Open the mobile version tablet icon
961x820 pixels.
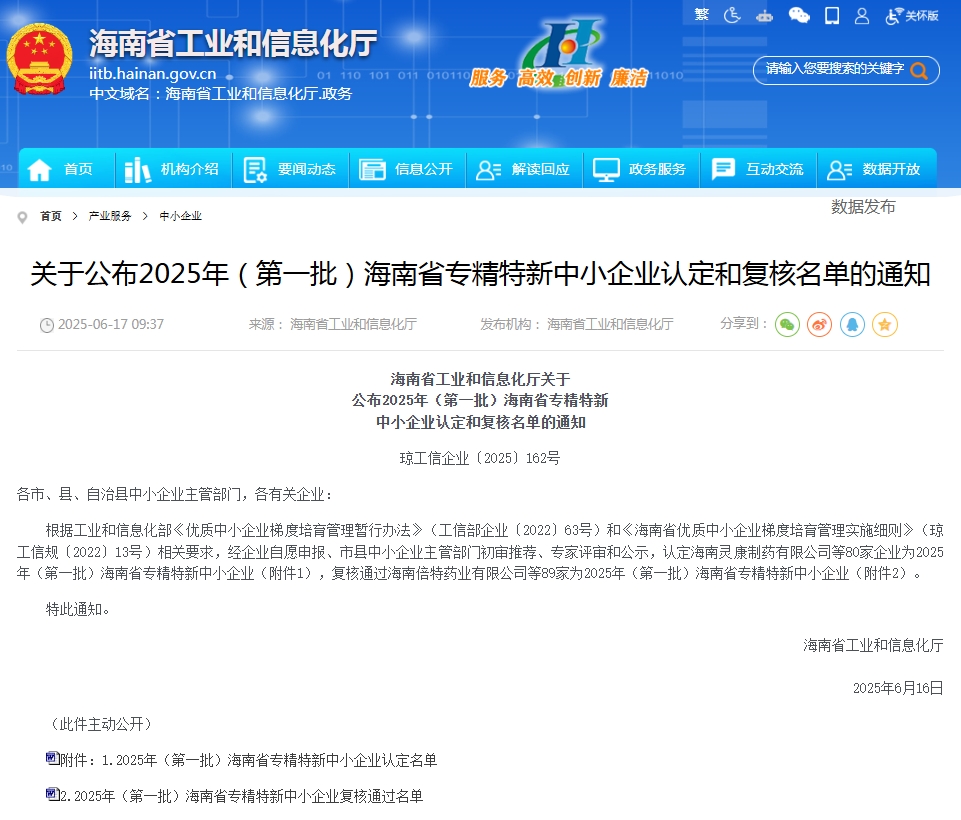(x=831, y=15)
